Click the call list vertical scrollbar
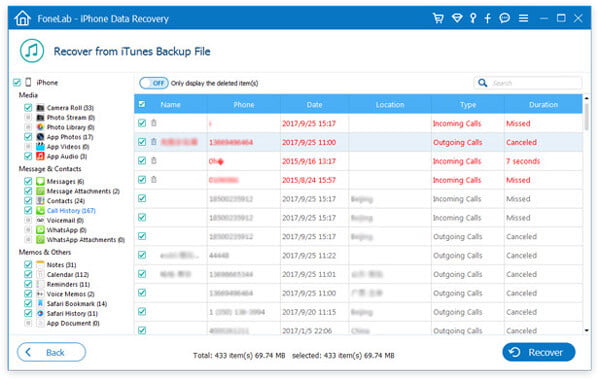Image resolution: width=600 pixels, height=381 pixels. [x=587, y=214]
